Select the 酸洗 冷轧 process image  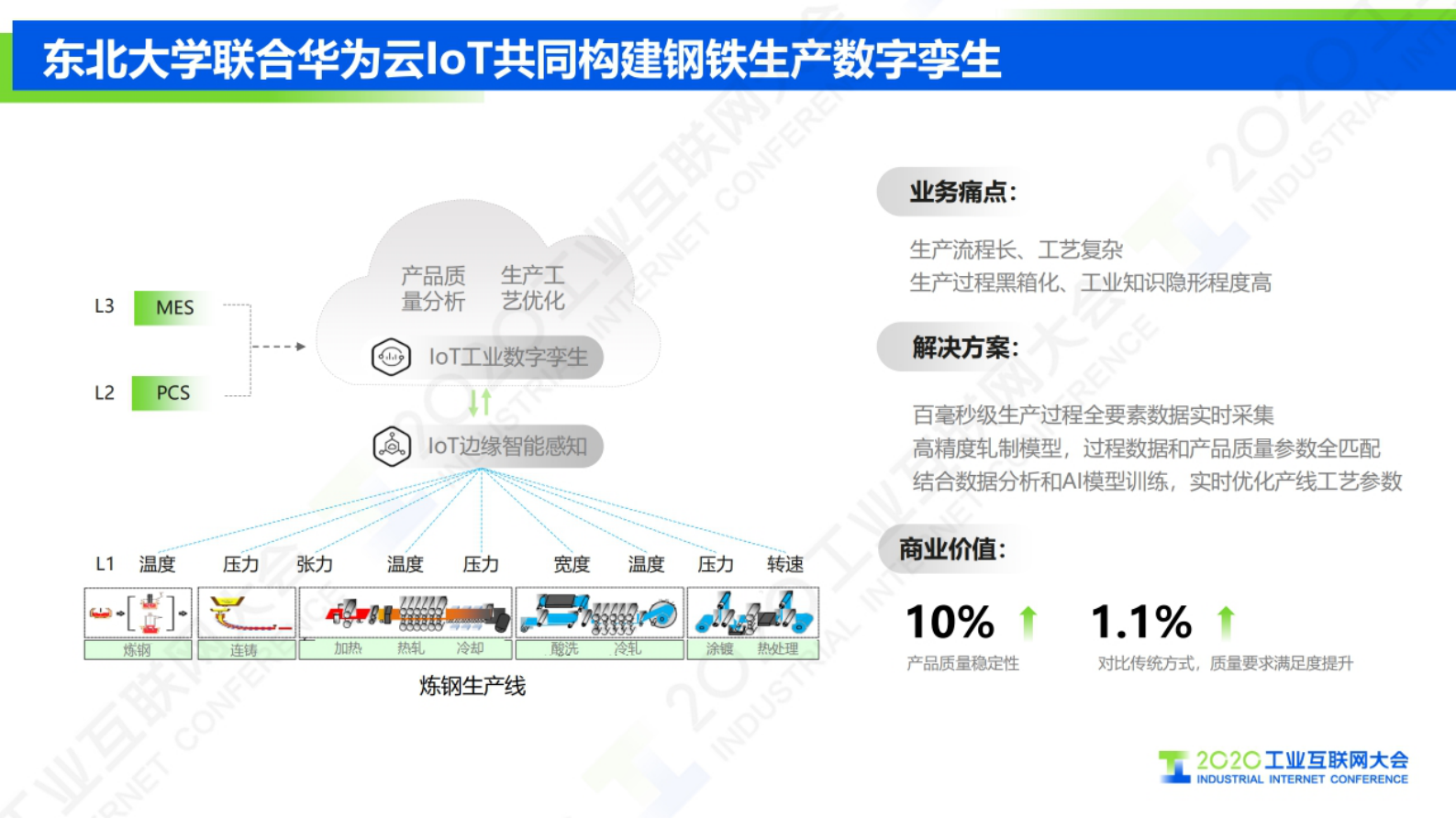click(600, 613)
